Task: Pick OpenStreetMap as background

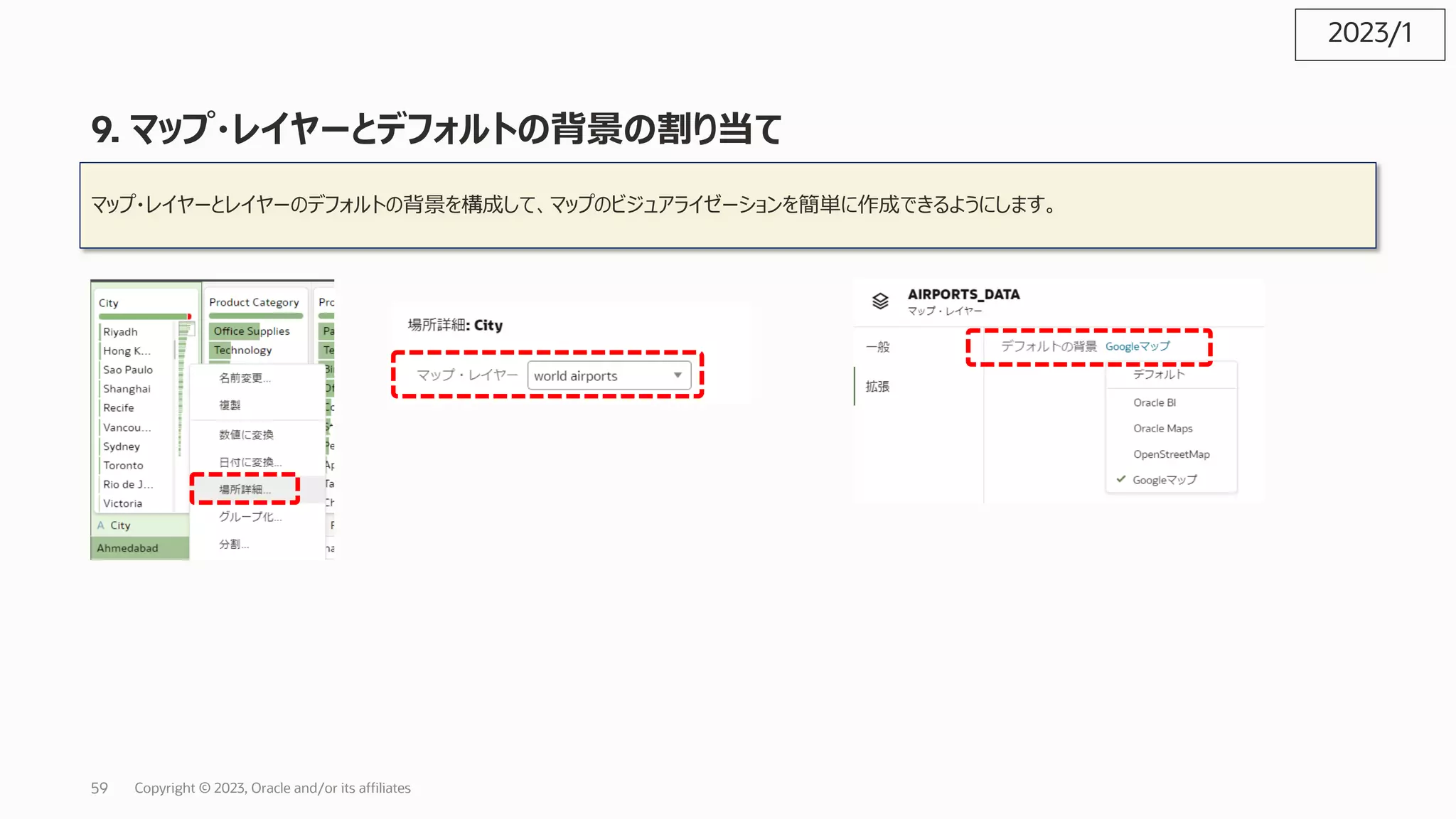Action: [x=1171, y=454]
